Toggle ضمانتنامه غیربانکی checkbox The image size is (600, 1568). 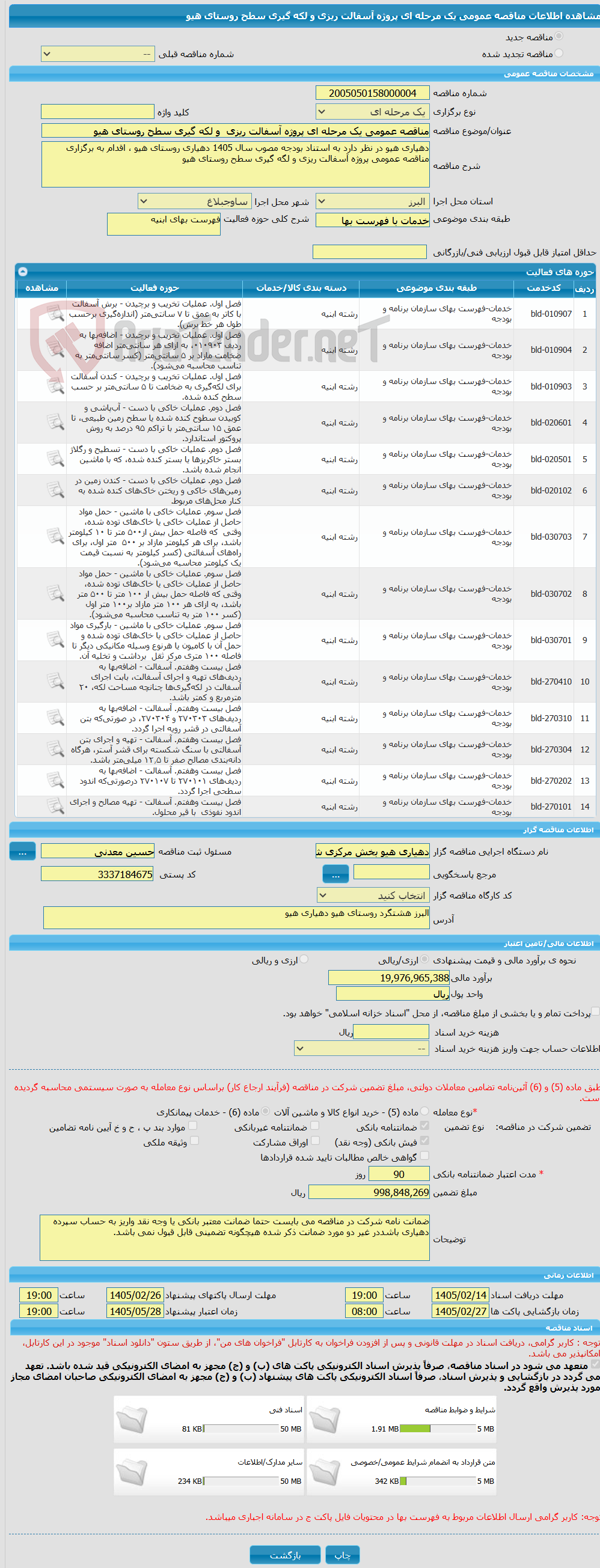tap(315, 1126)
